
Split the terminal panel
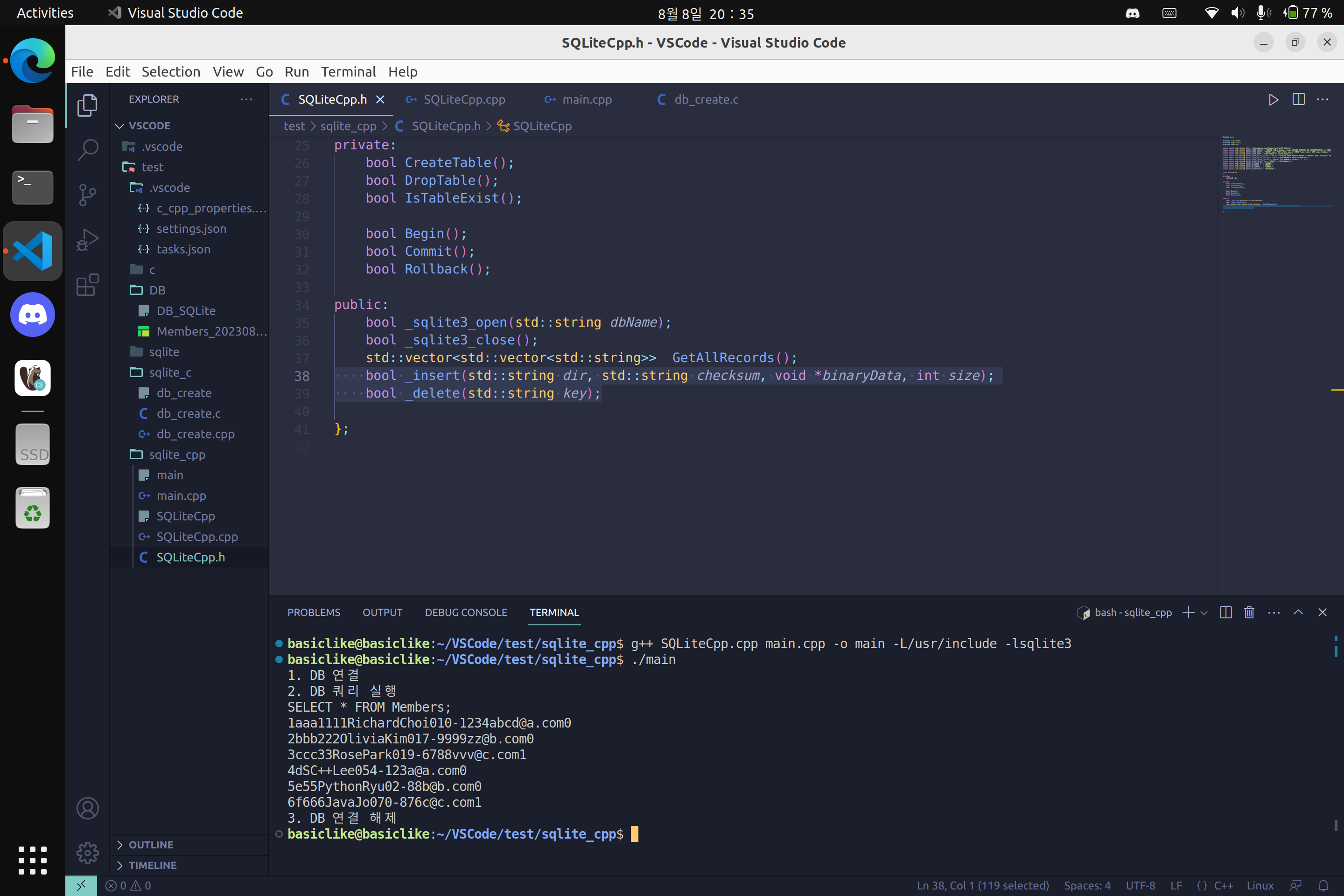click(1225, 613)
